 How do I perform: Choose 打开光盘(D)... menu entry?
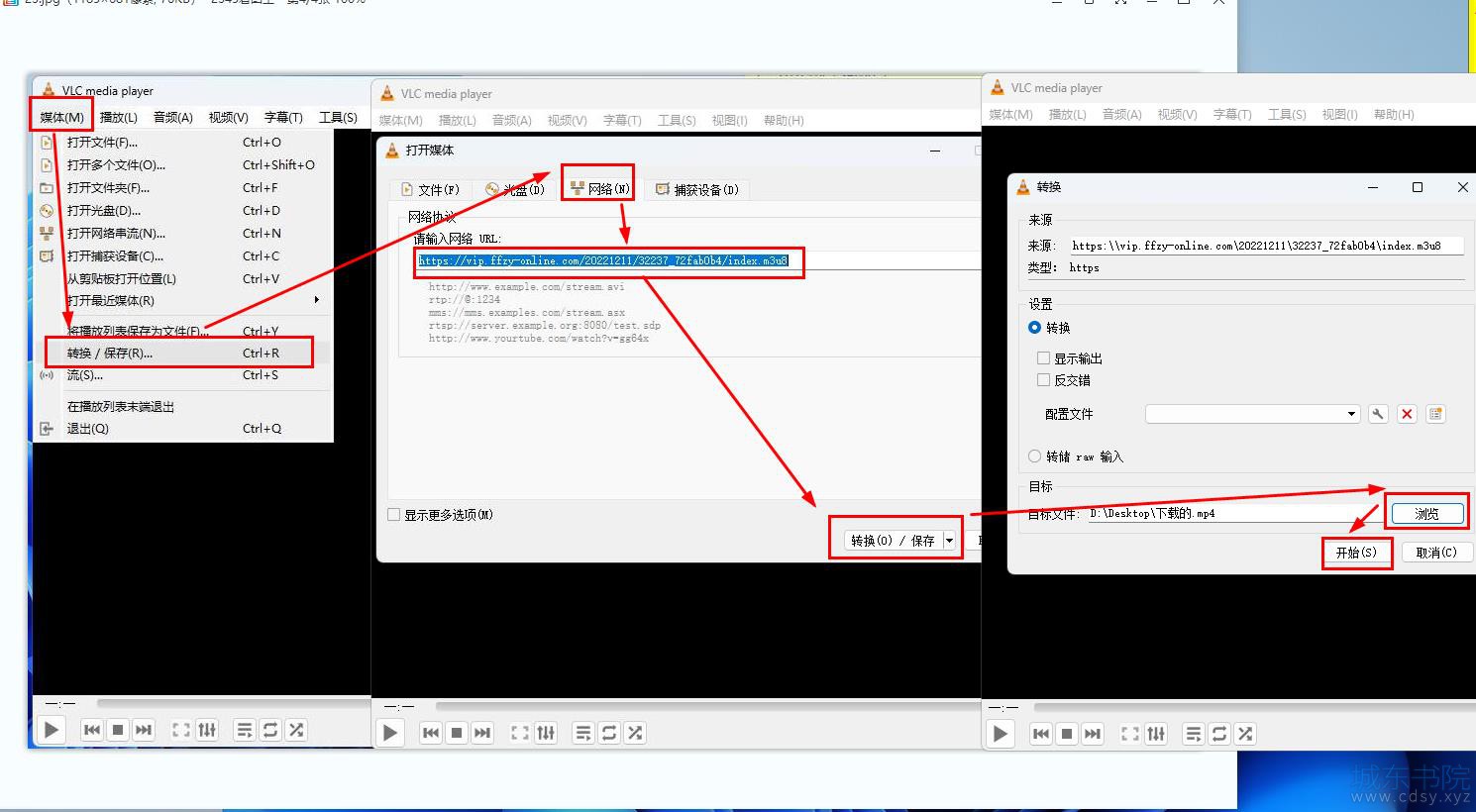tap(183, 211)
